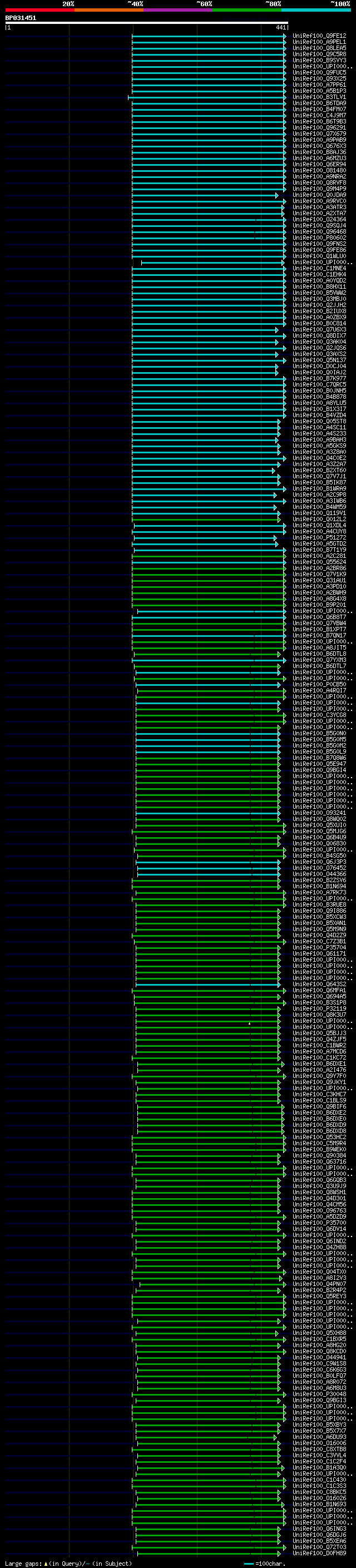The width and height of the screenshot is (356, 1568).
Task: Select the UniRef100_Q5N137 label
Action: (x=319, y=360)
